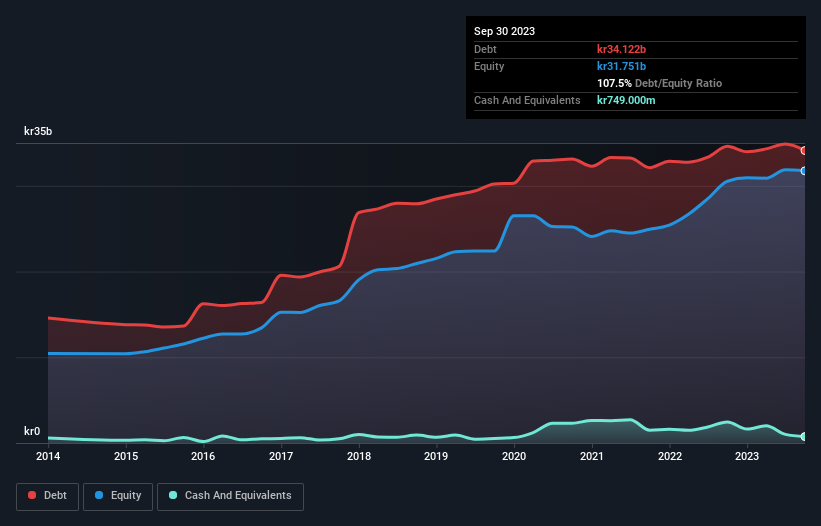Click the 2014 x-axis label
Image resolution: width=821 pixels, height=526 pixels.
point(48,456)
